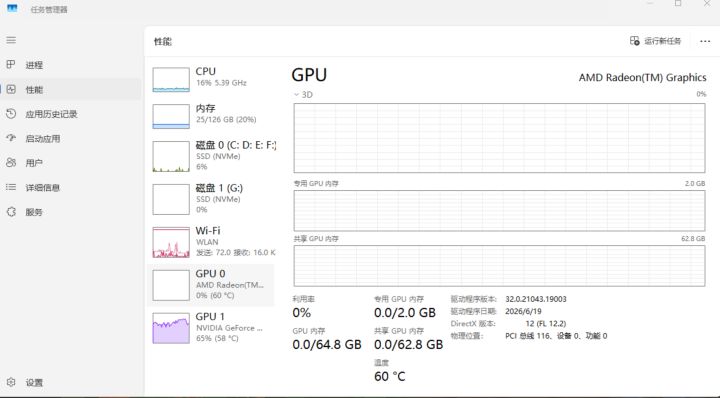Select 磁盘 1 (G:) entry
720x398 pixels.
click(x=212, y=198)
